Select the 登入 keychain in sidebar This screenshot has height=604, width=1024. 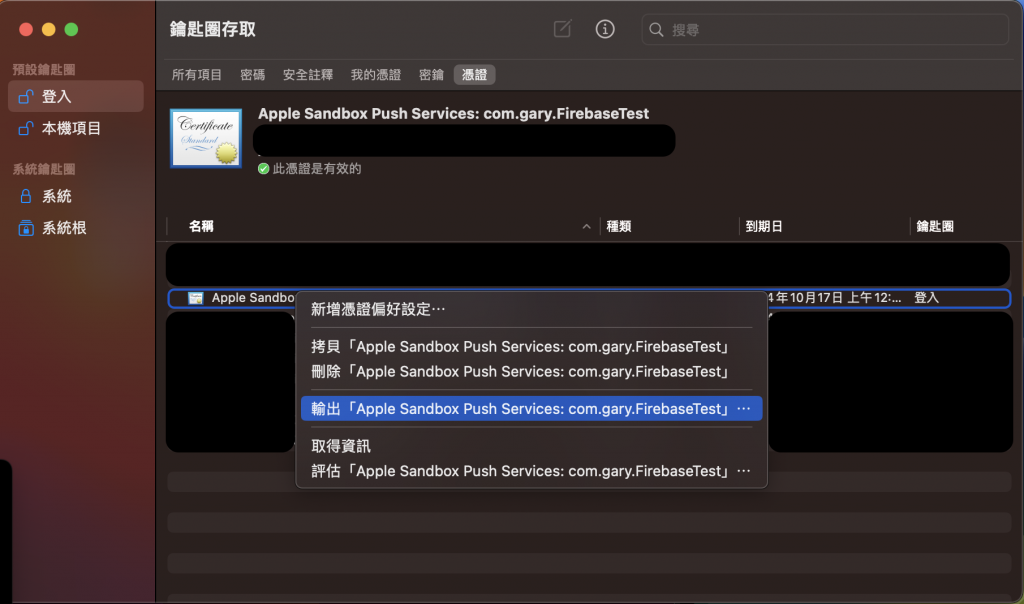coord(76,97)
